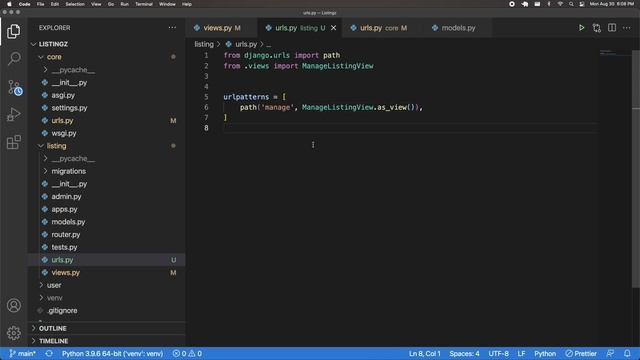
Task: Open the File menu
Action: tap(40, 4)
